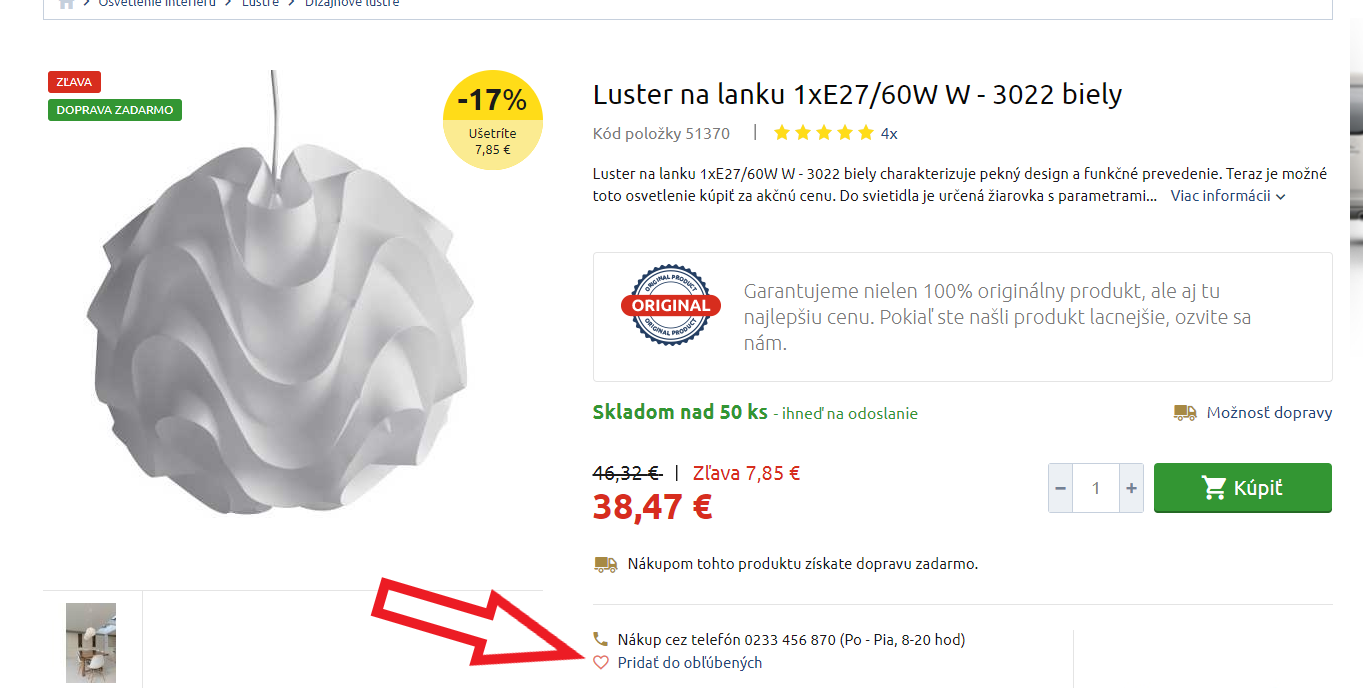Click the free delivery truck icon
This screenshot has height=688, width=1363.
606,564
